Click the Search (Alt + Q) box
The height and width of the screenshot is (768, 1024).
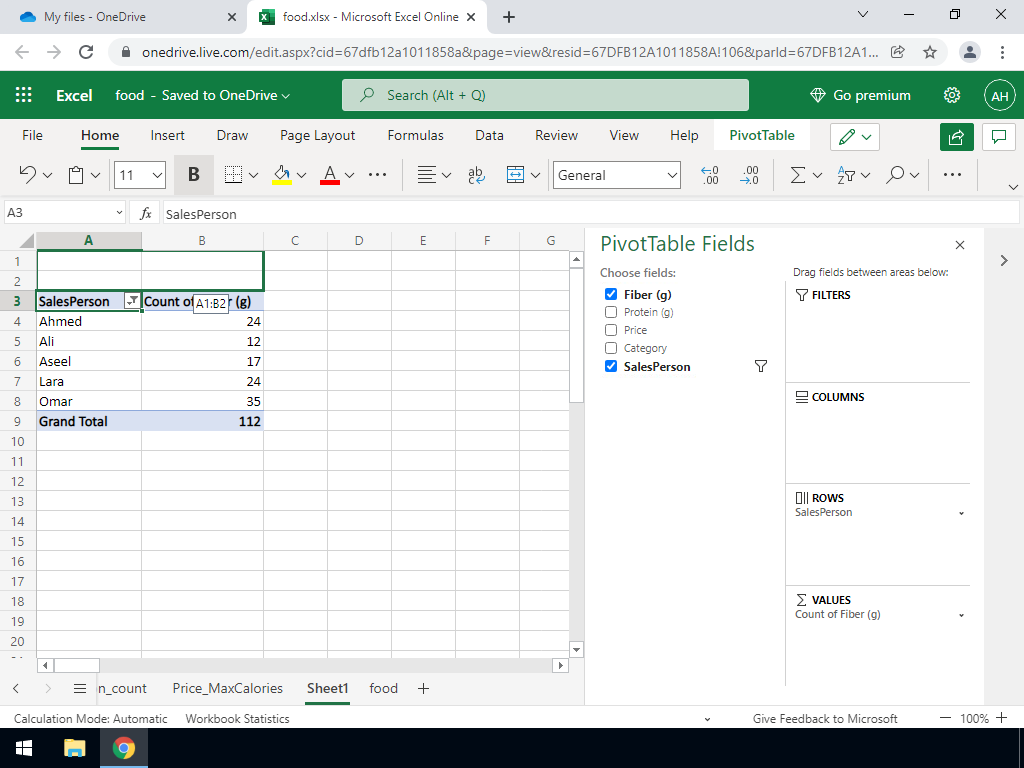coord(545,95)
